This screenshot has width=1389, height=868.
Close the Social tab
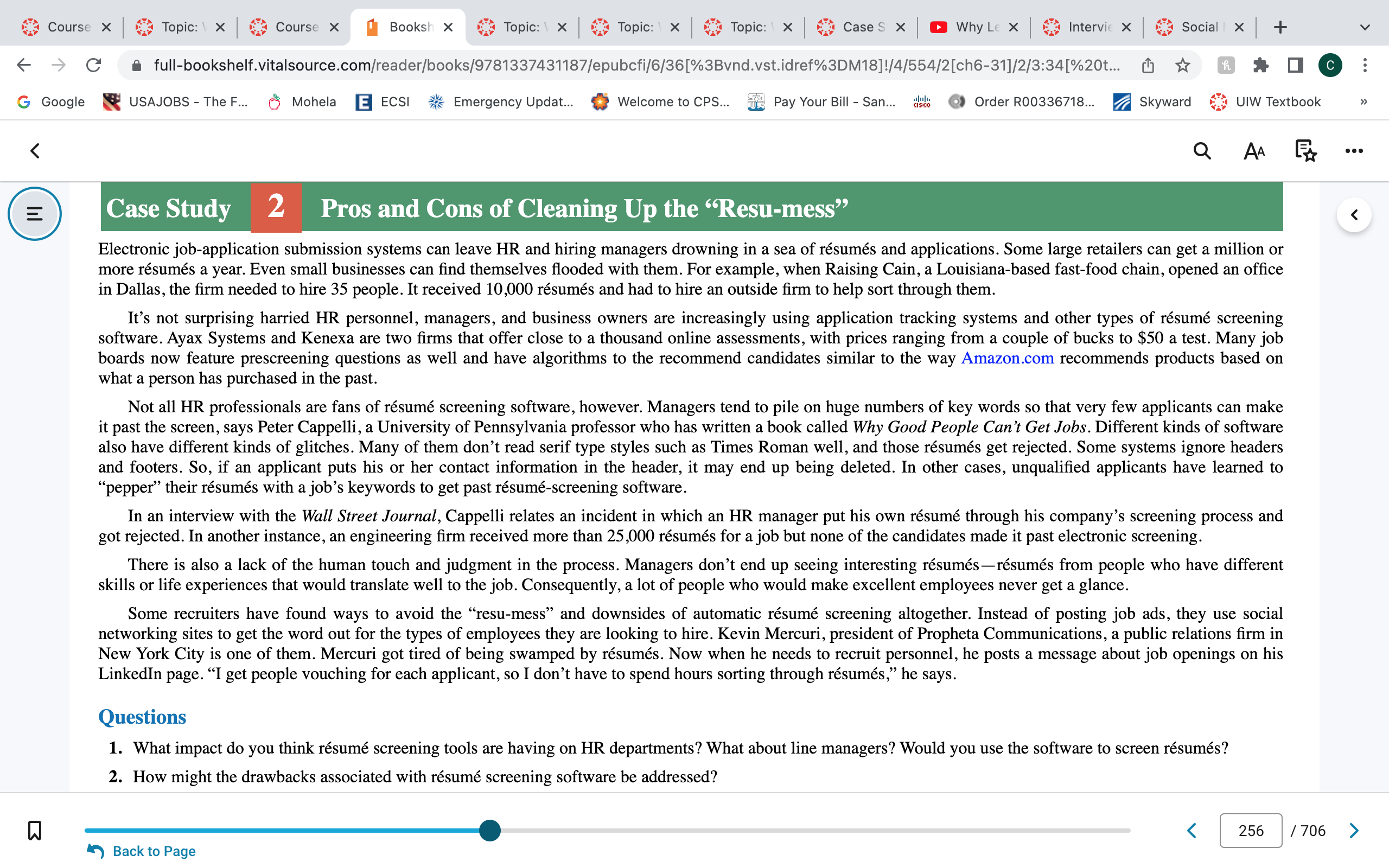(x=1239, y=27)
